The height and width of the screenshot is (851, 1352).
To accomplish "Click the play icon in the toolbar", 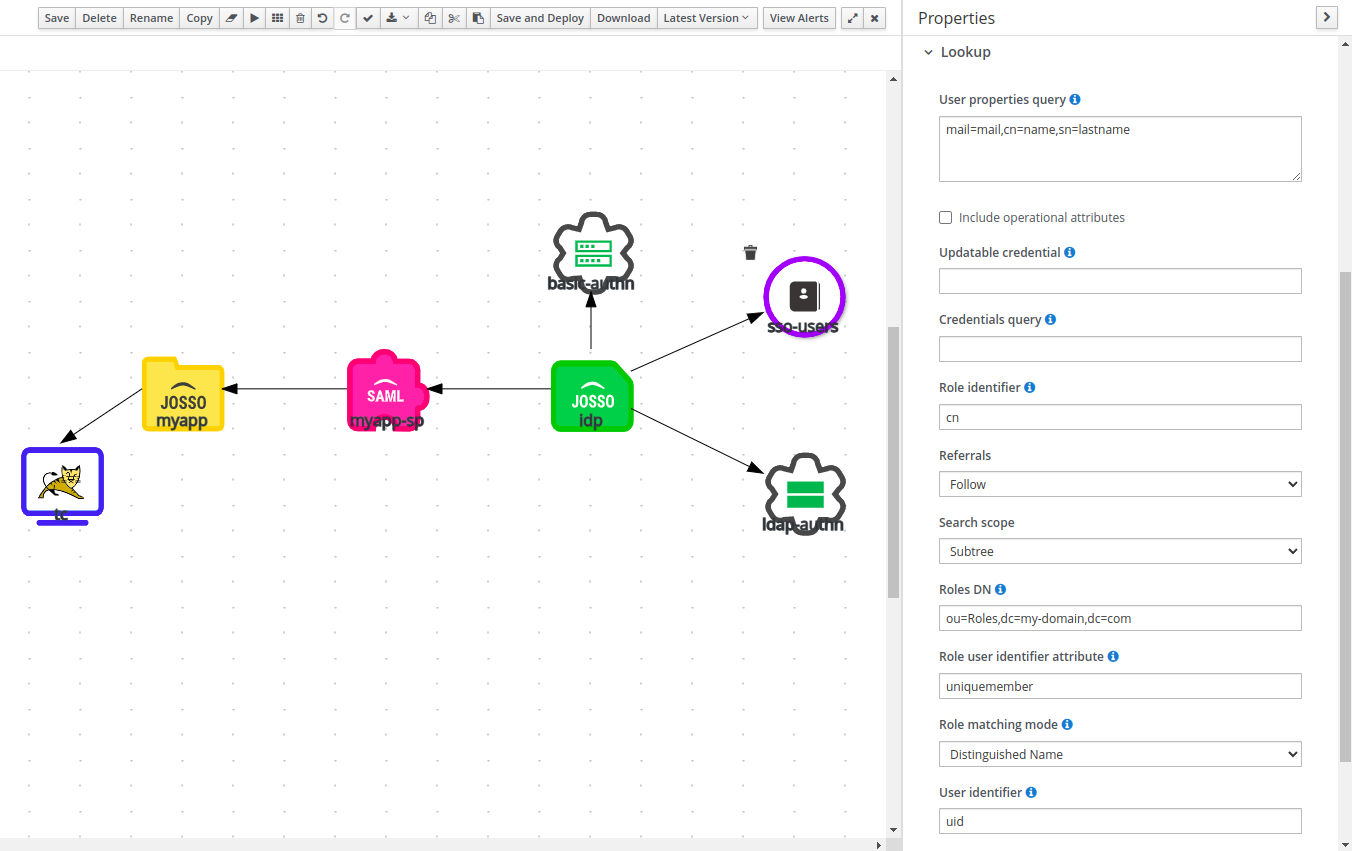I will 255,18.
